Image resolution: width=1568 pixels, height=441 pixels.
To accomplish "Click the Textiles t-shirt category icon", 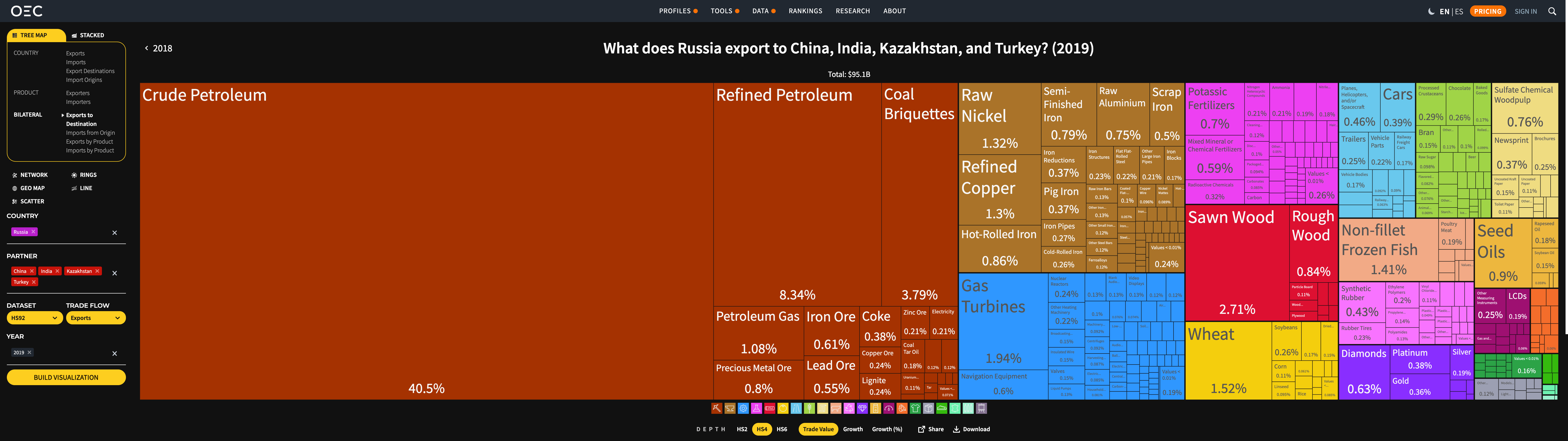I will pyautogui.click(x=916, y=409).
